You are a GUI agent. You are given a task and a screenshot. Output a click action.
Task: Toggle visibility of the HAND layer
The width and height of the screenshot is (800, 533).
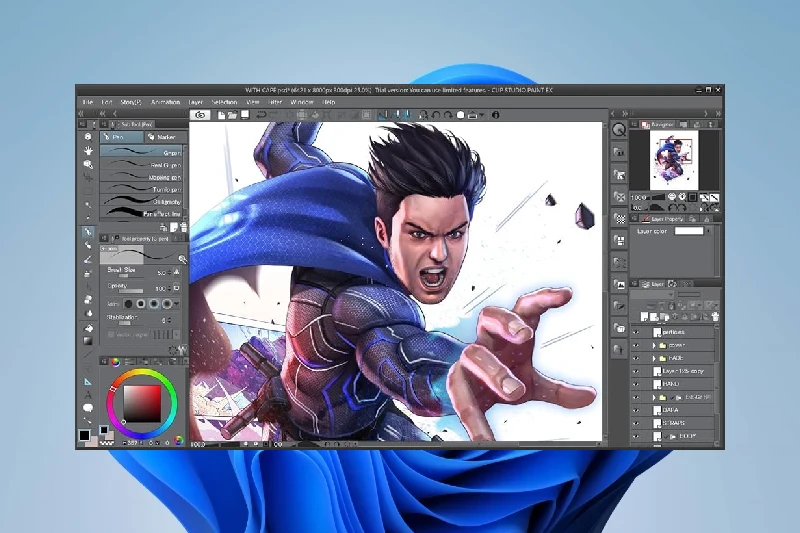(635, 383)
